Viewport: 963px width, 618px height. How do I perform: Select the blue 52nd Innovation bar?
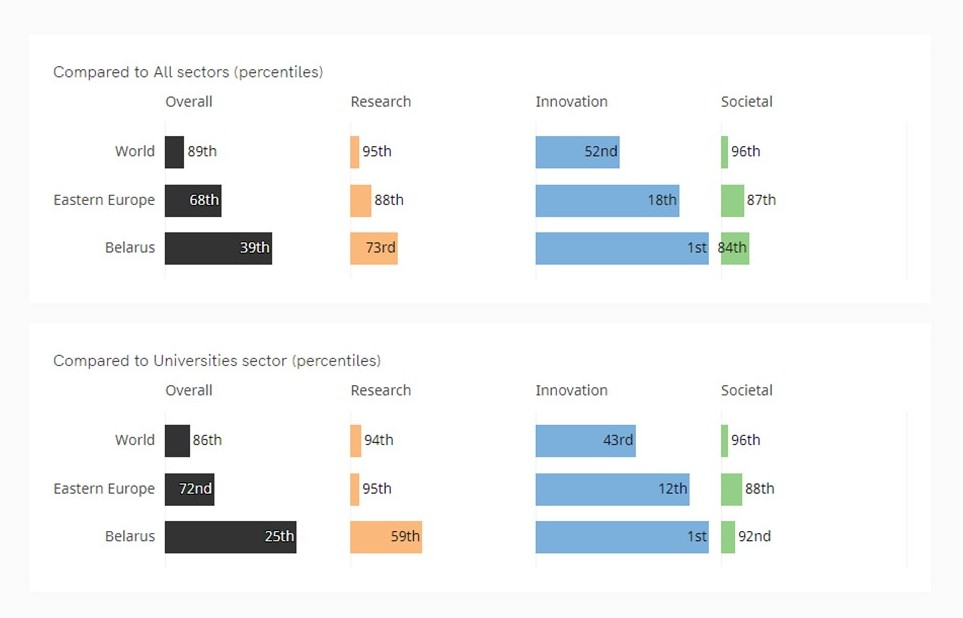[577, 152]
